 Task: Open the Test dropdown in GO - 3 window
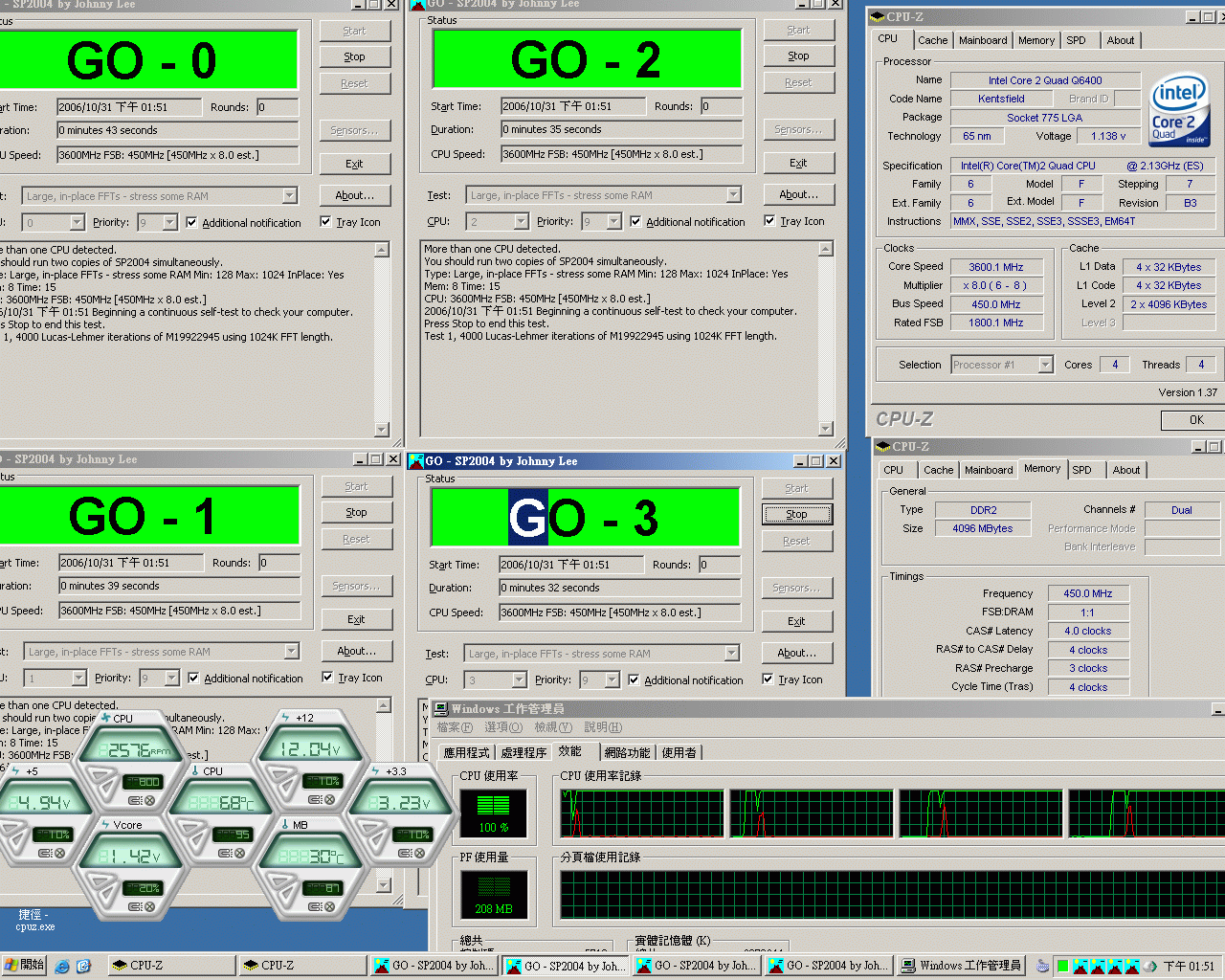point(731,654)
